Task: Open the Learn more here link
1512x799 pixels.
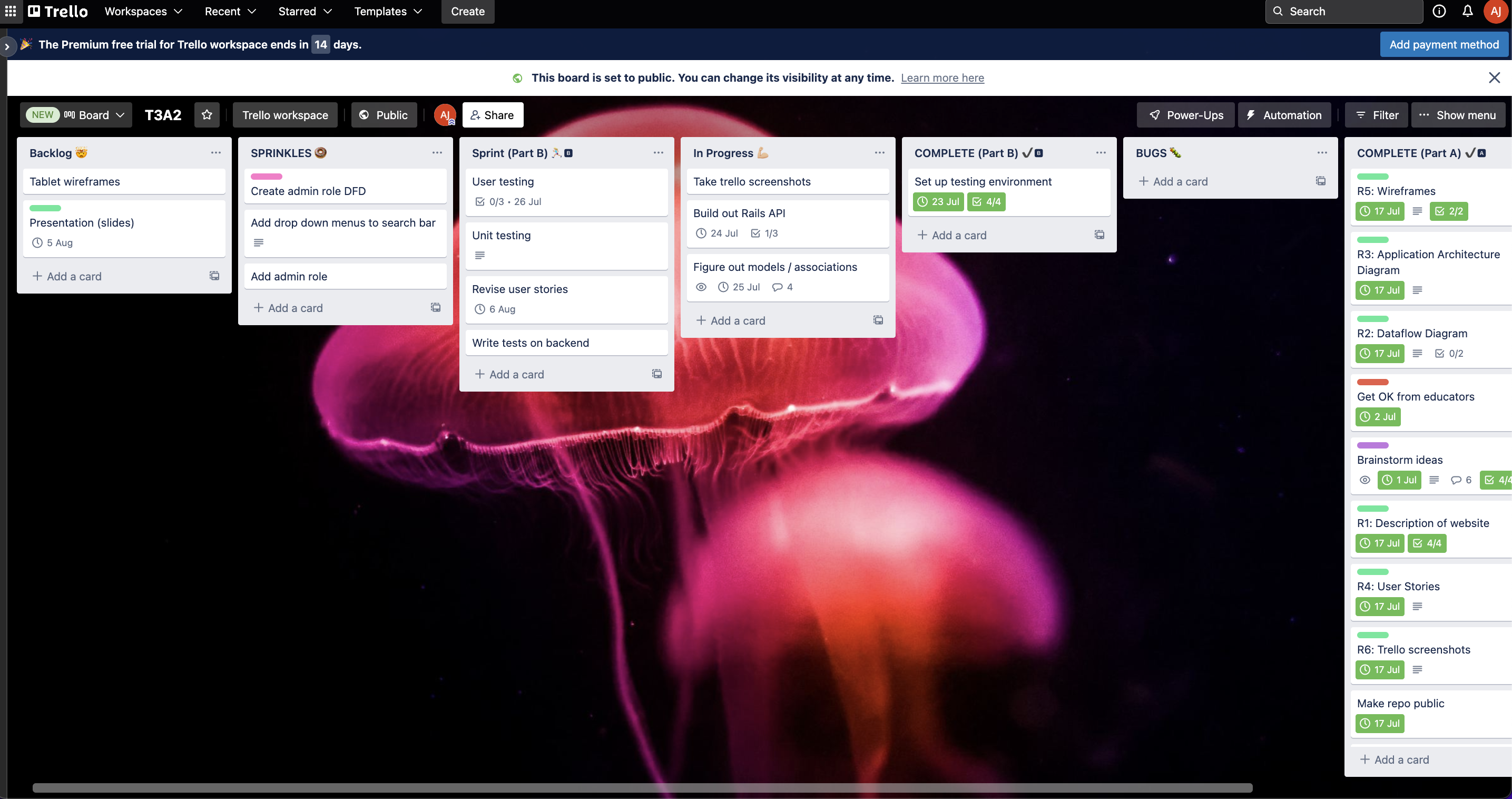Action: pos(942,77)
